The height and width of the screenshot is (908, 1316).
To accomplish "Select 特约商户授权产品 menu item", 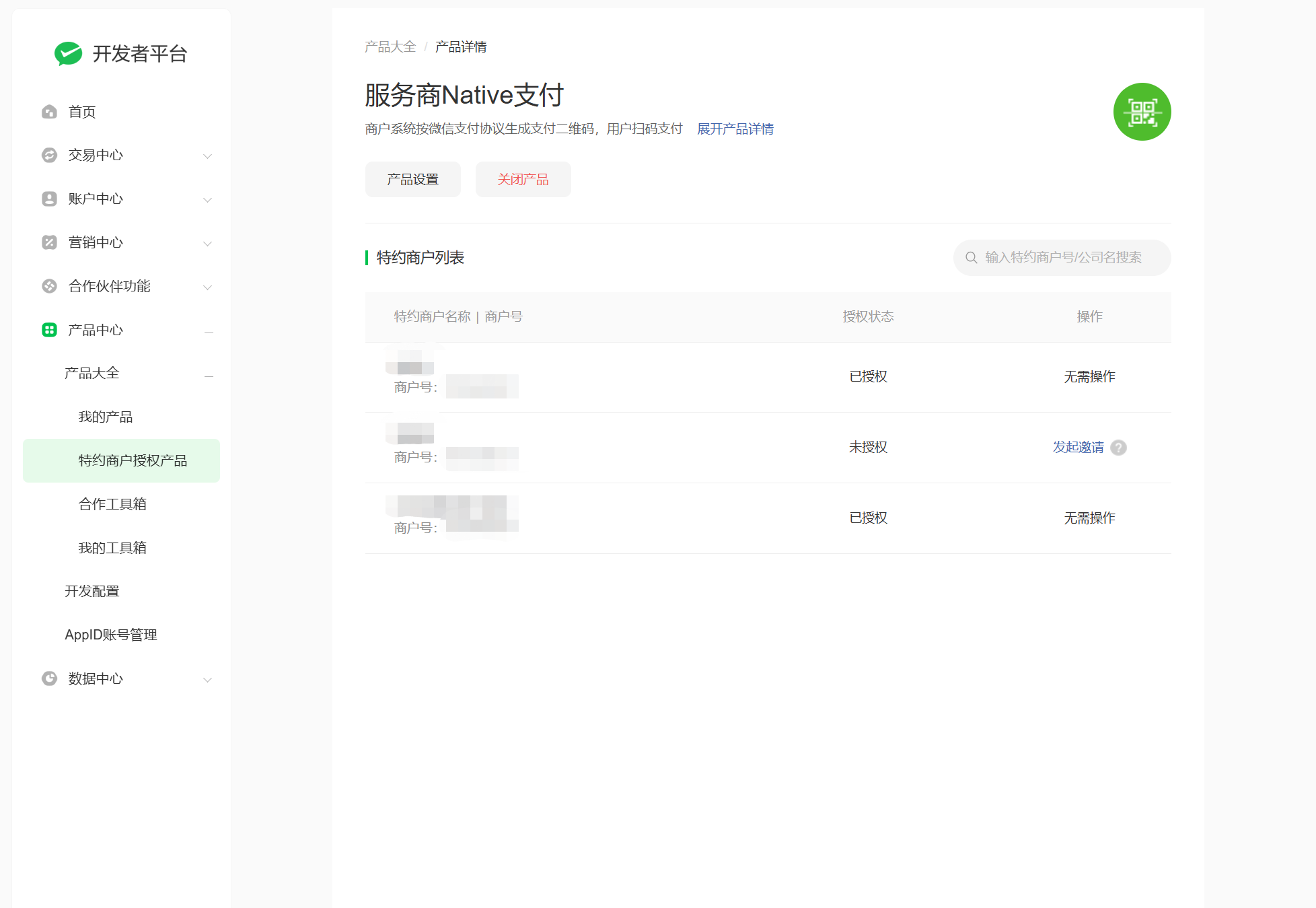I will (121, 460).
